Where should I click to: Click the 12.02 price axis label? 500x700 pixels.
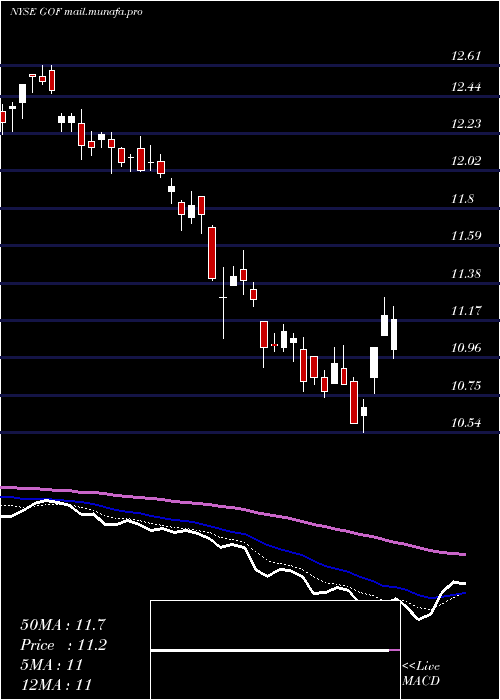466,161
